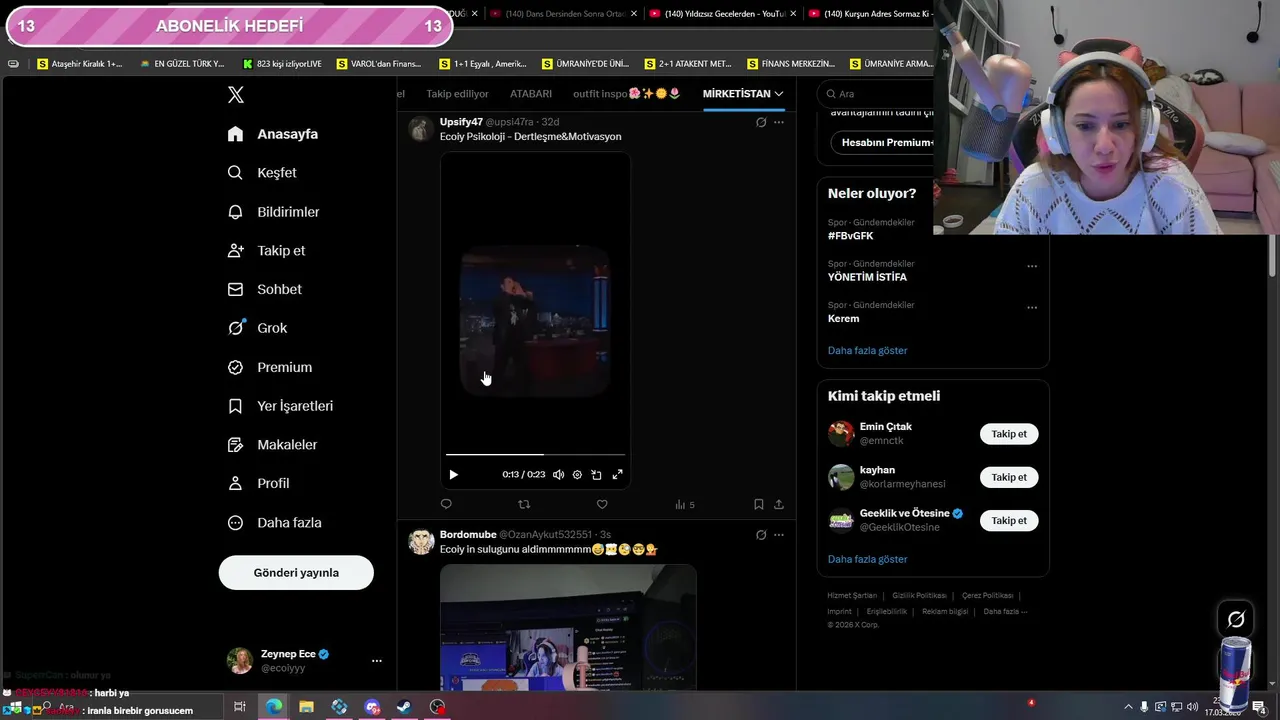The width and height of the screenshot is (1280, 720).
Task: Play the paused video in Upsify47 post
Action: tap(453, 475)
